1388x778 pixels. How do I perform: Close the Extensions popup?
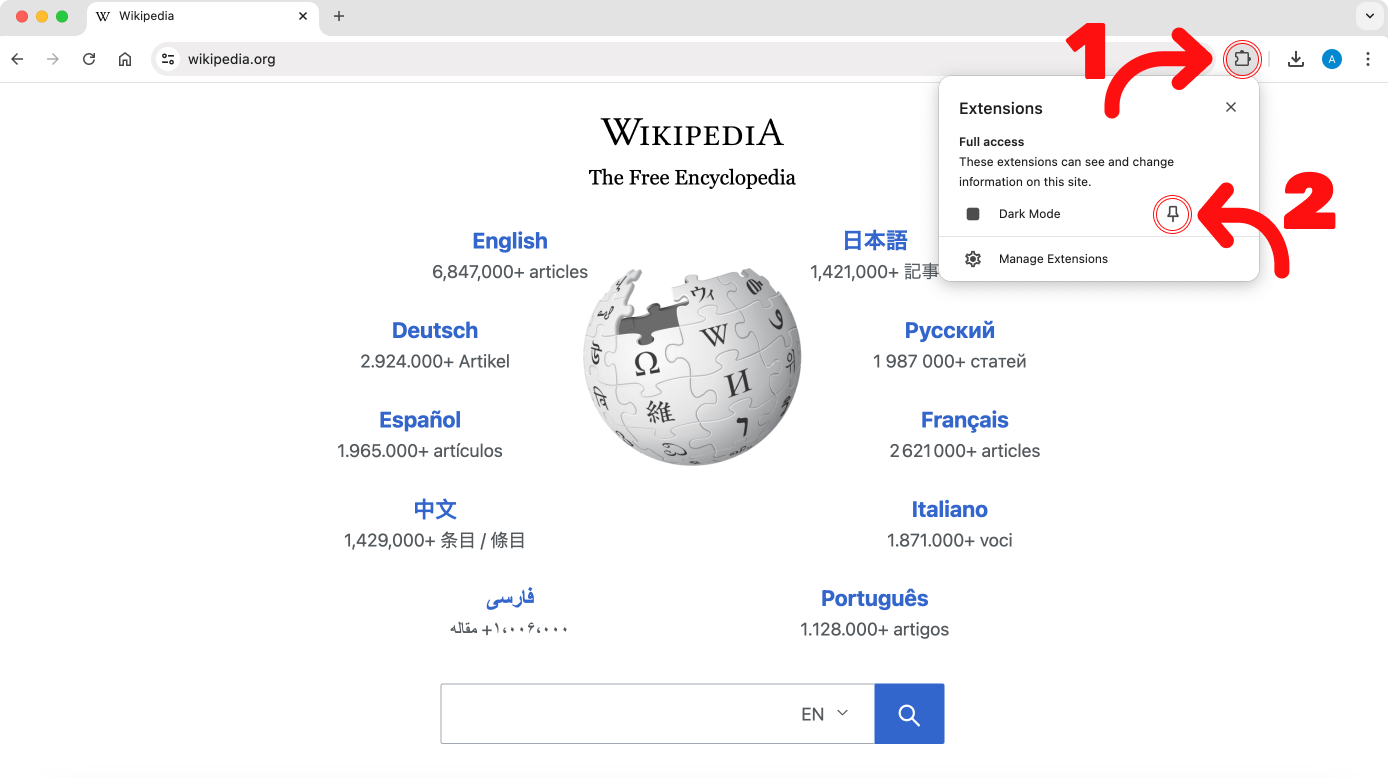(1231, 107)
